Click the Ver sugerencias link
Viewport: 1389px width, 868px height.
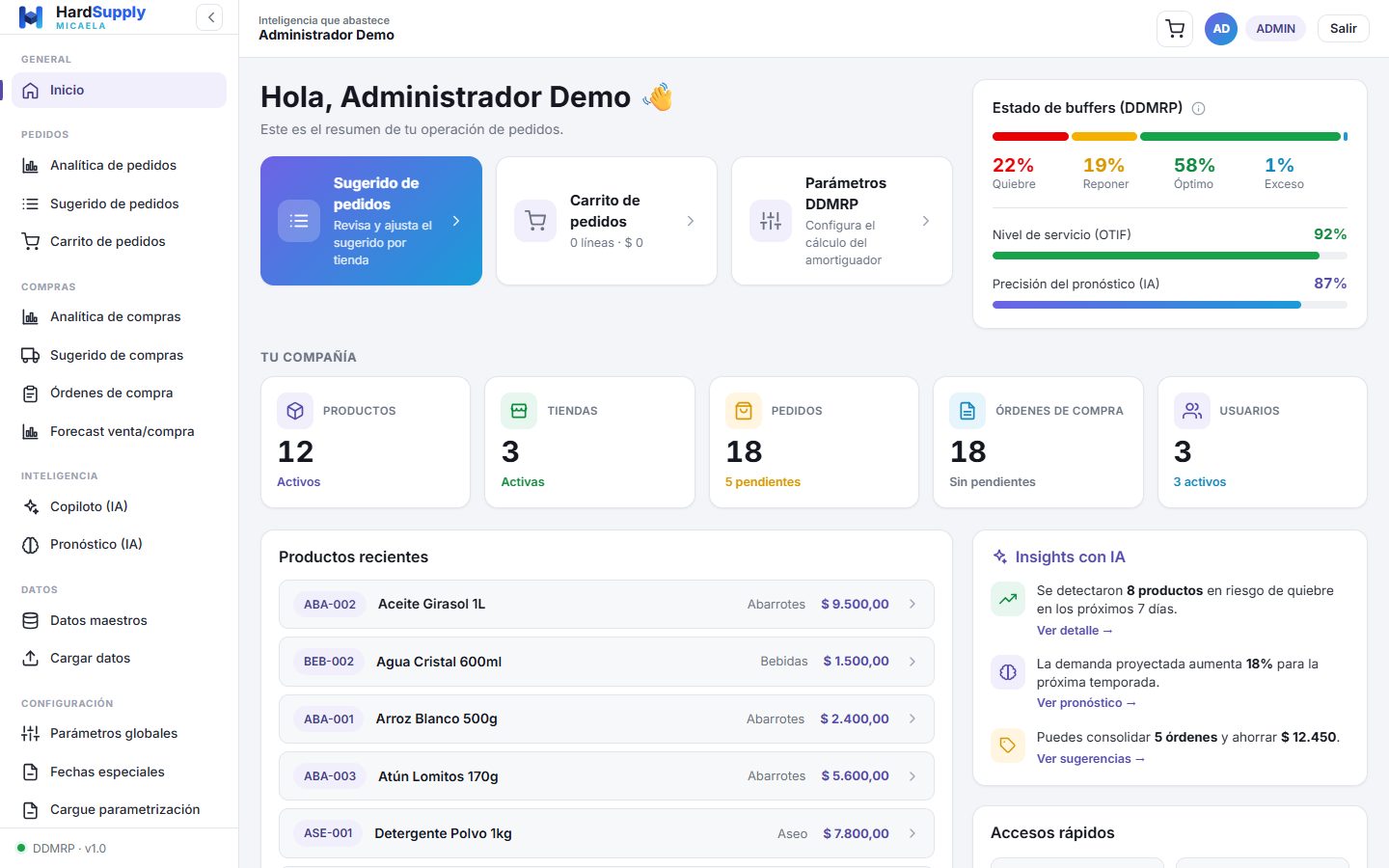[x=1091, y=759]
